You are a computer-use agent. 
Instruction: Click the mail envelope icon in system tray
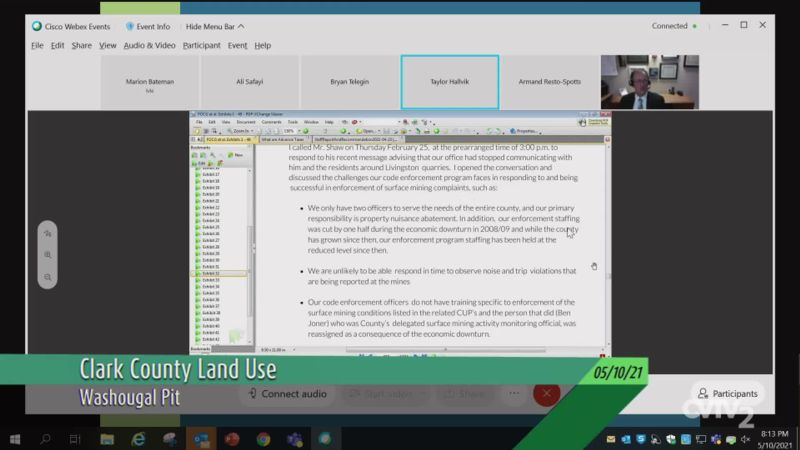click(x=611, y=439)
